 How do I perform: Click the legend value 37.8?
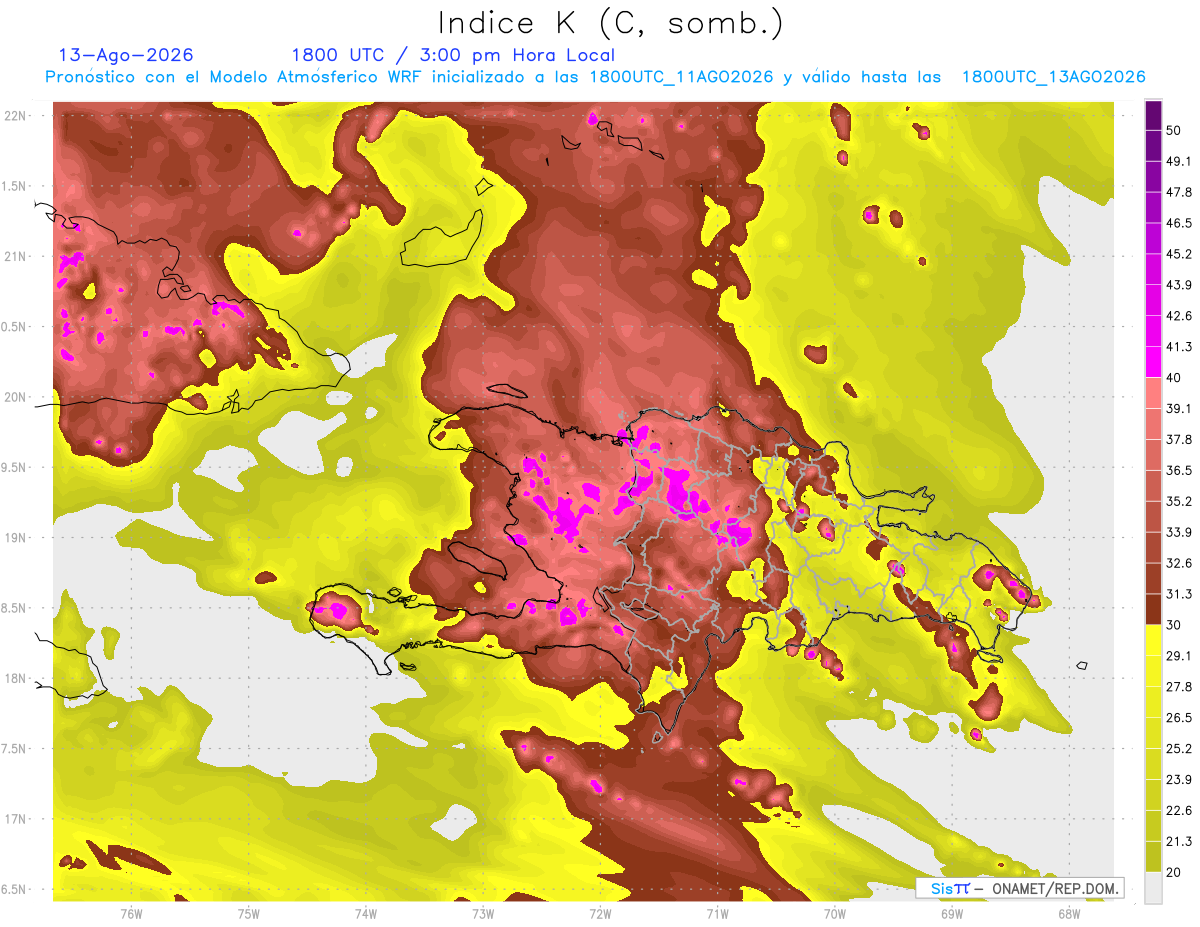pyautogui.click(x=1179, y=440)
